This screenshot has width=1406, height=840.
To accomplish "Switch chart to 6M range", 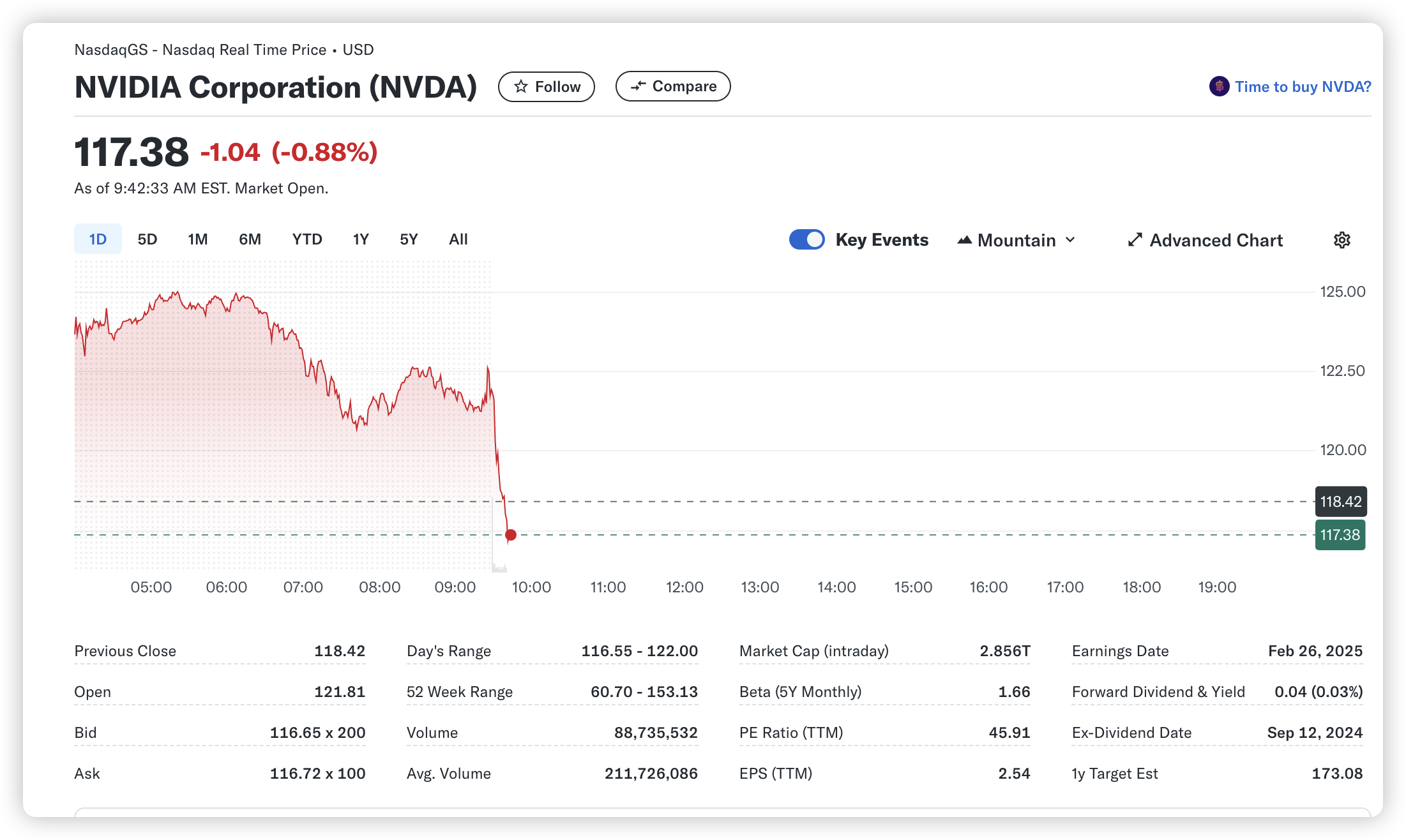I will [x=250, y=239].
